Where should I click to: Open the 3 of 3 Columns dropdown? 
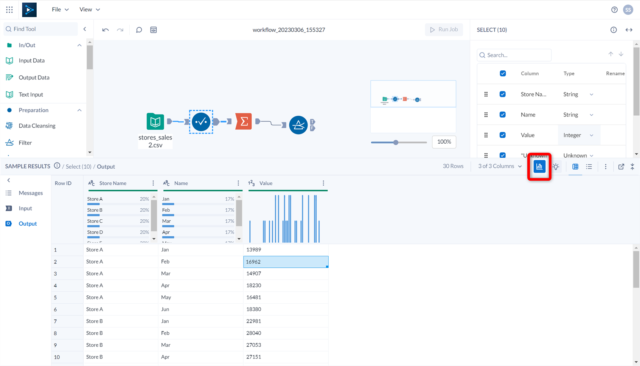pos(500,166)
